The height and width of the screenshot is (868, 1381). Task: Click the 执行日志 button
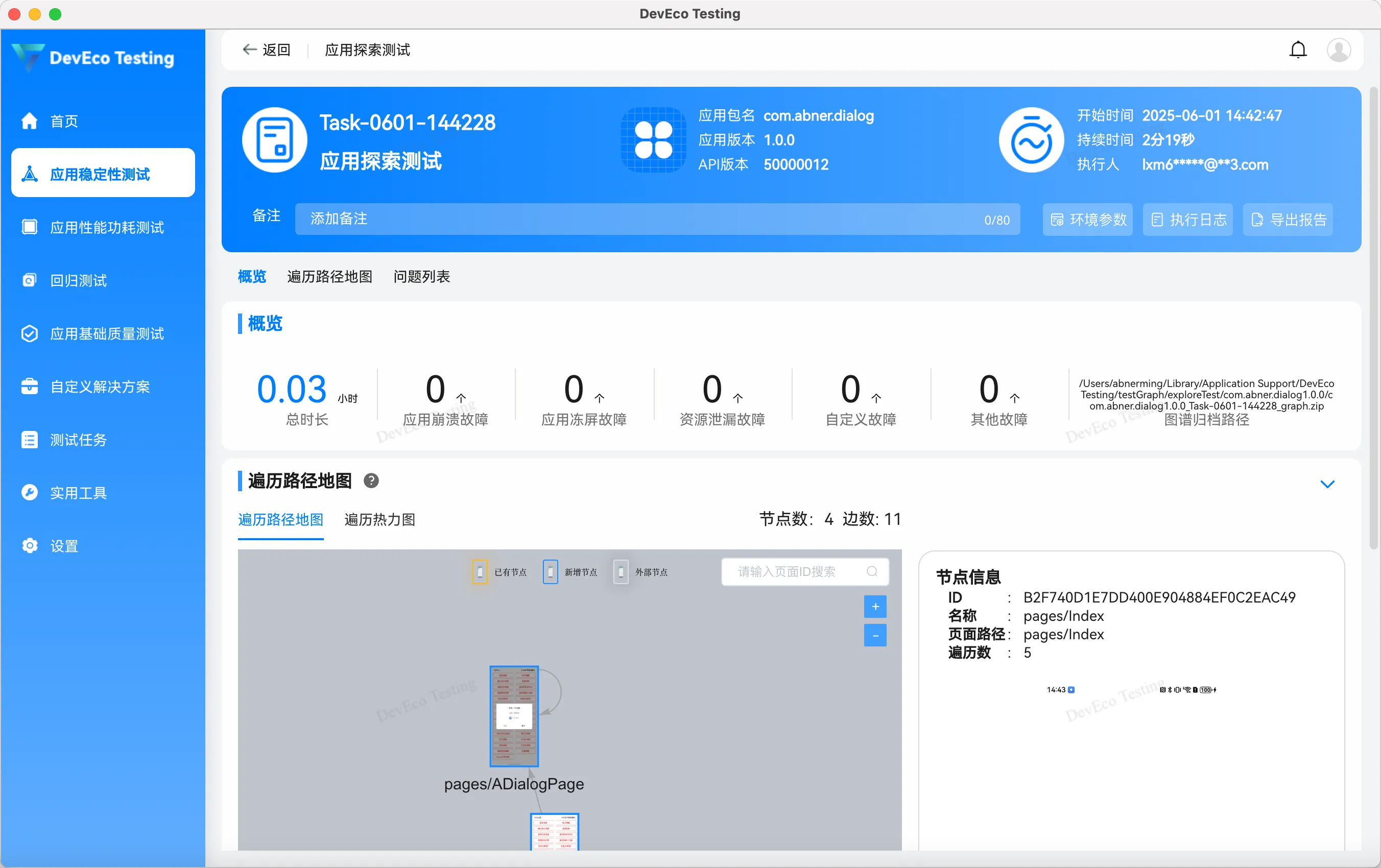coord(1188,220)
